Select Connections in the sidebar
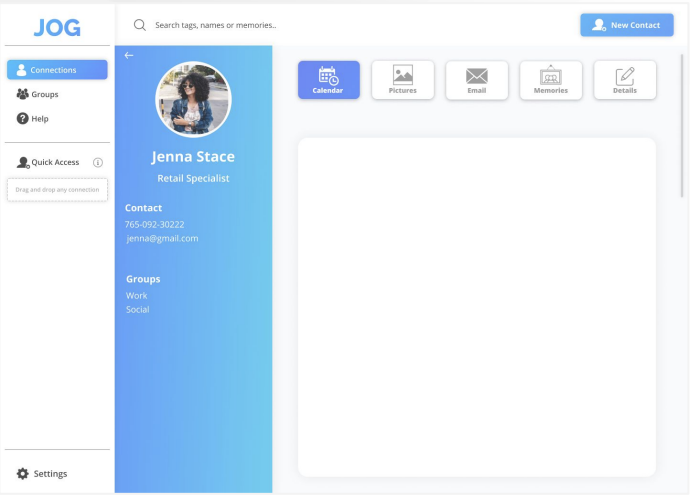Image resolution: width=690 pixels, height=496 pixels. click(x=57, y=70)
